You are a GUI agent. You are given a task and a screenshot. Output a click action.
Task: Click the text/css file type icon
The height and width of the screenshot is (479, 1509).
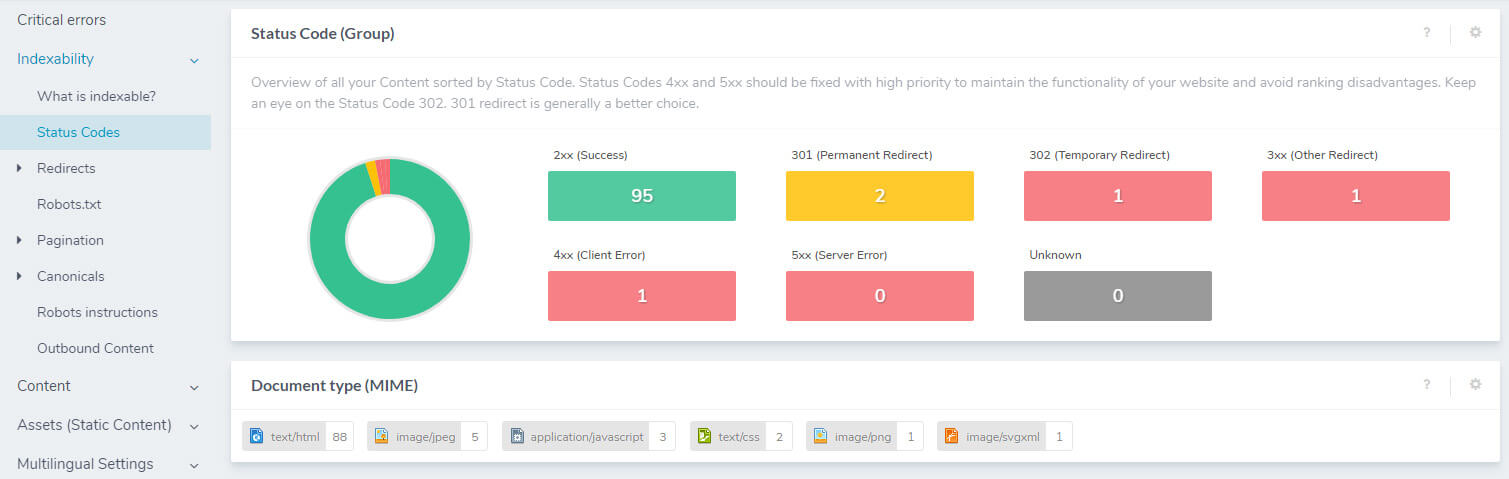coord(704,436)
